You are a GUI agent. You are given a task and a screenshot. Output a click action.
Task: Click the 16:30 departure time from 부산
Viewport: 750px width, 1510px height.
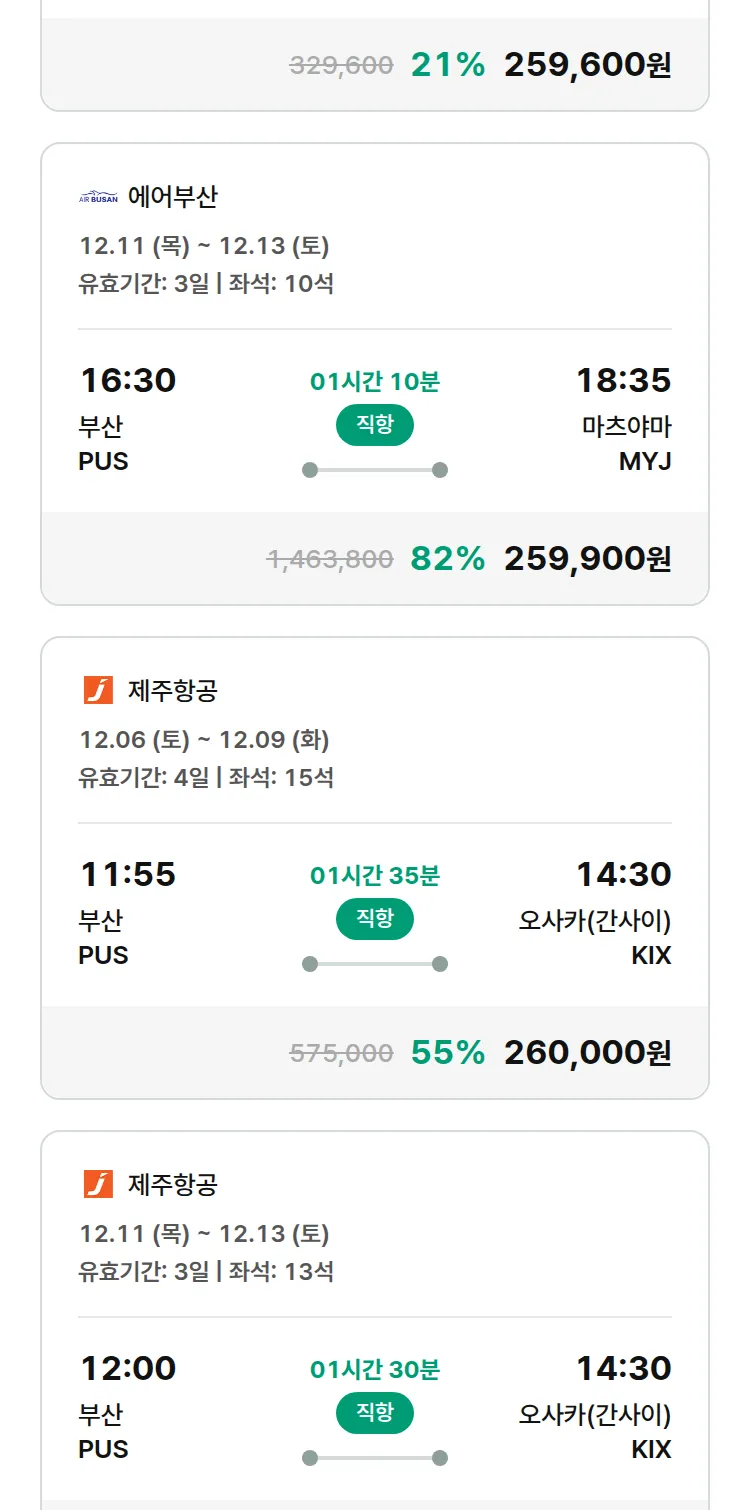pyautogui.click(x=128, y=381)
